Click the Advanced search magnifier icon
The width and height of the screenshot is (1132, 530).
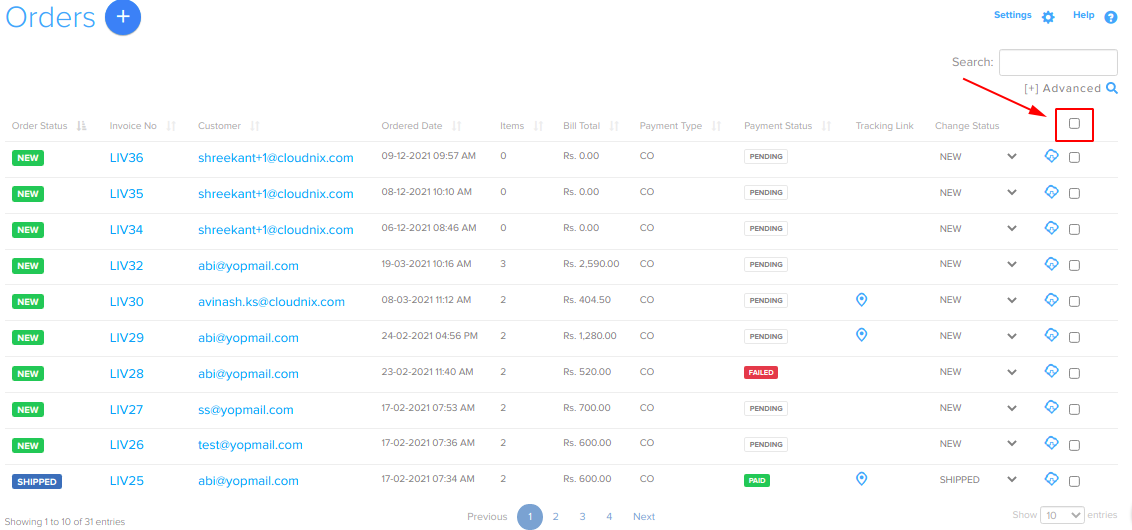click(1113, 88)
